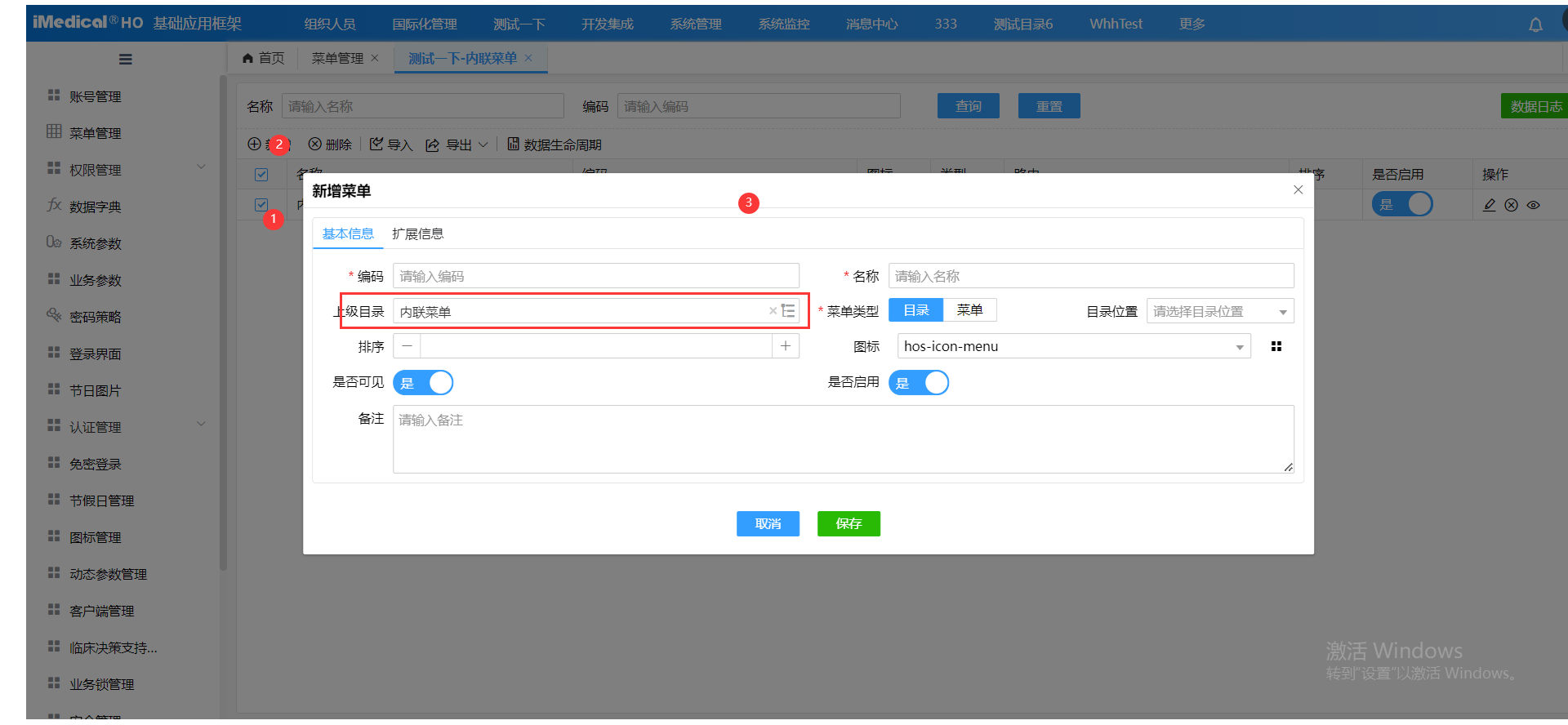Click the 编码 input field in the dialog
Screen dimensions: 1568x725
point(595,276)
